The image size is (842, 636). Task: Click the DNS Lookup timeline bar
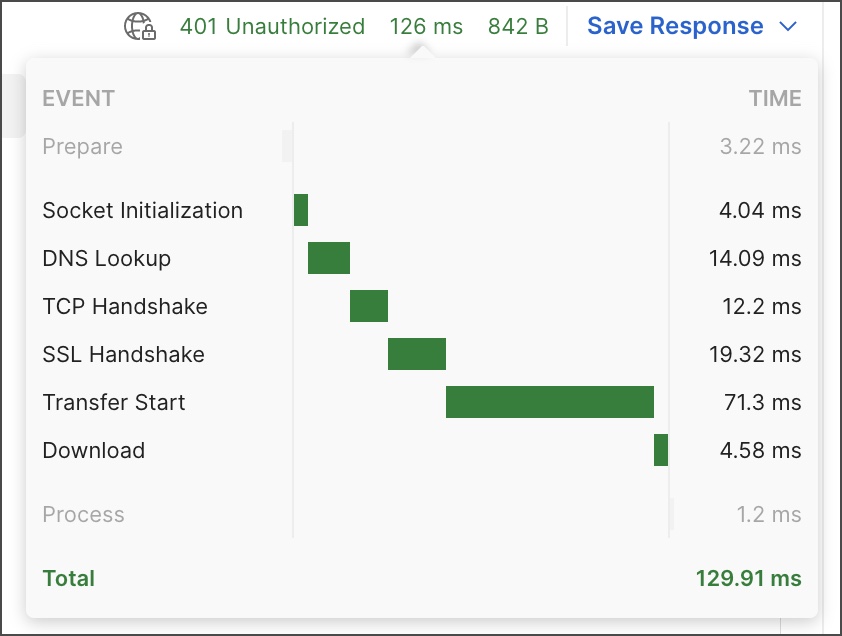click(328, 258)
